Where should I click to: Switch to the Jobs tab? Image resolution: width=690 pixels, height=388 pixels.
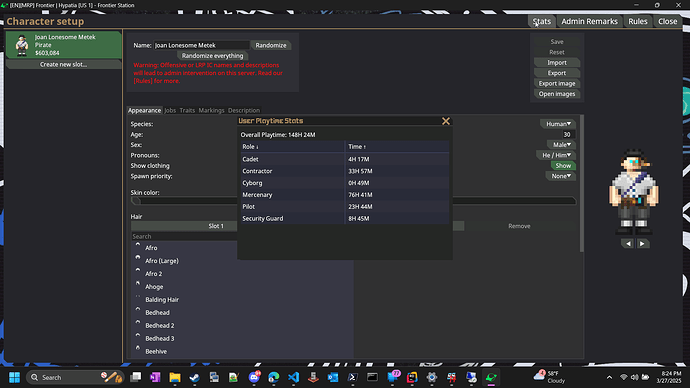pyautogui.click(x=170, y=110)
